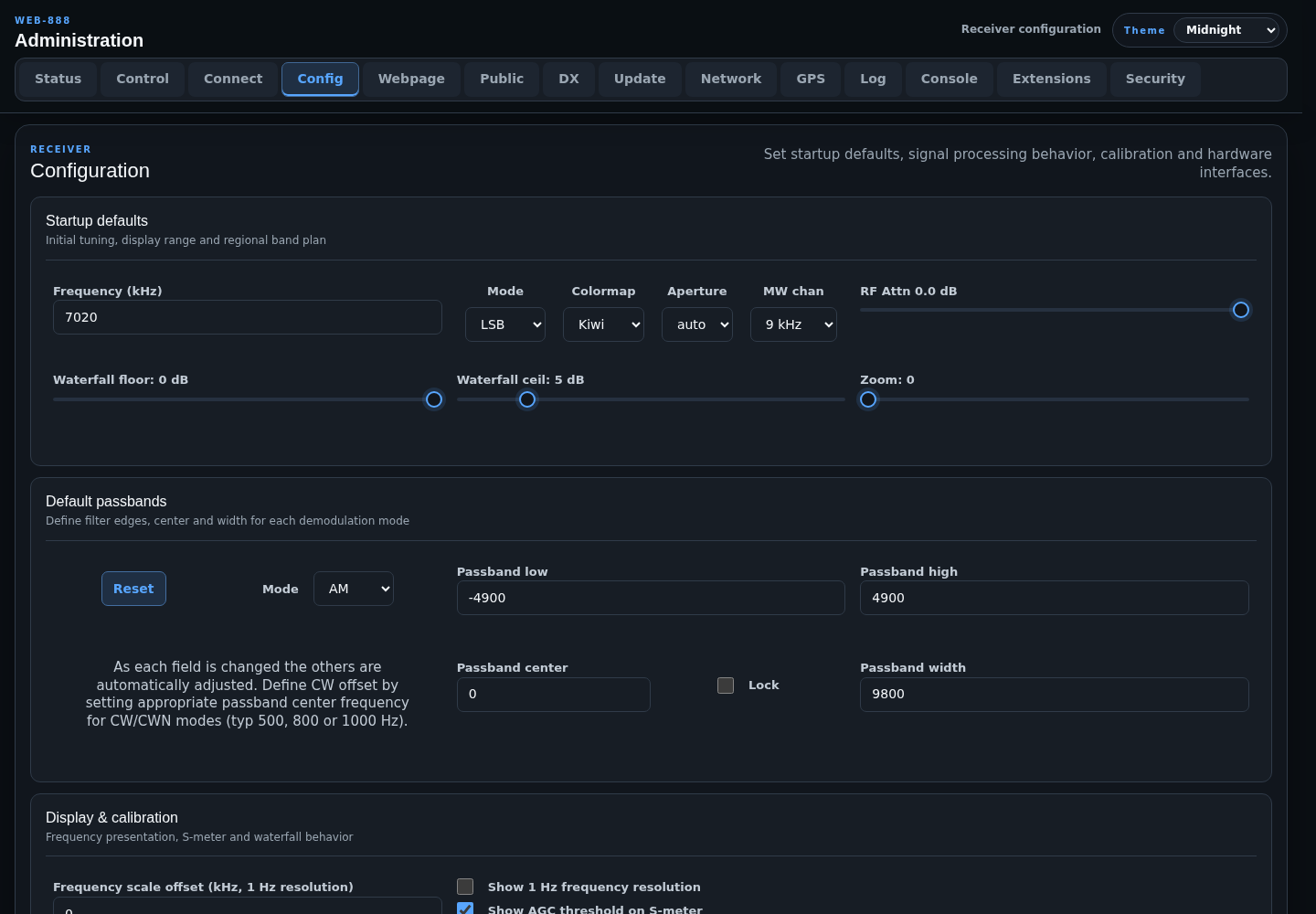Open the passband Mode dropdown showing AM

pos(354,589)
